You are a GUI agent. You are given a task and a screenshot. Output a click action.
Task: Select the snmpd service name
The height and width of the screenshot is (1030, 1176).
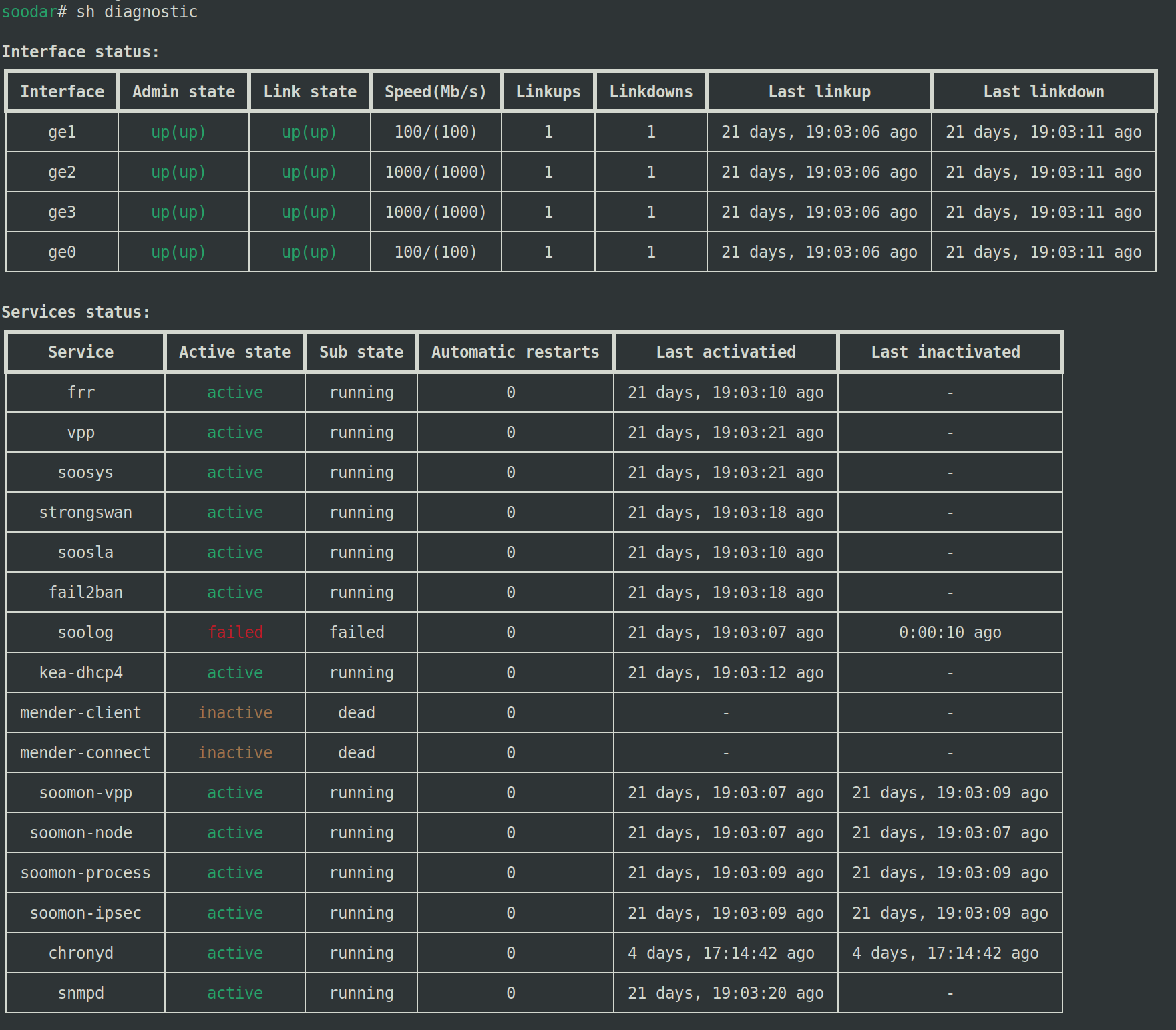pos(81,993)
